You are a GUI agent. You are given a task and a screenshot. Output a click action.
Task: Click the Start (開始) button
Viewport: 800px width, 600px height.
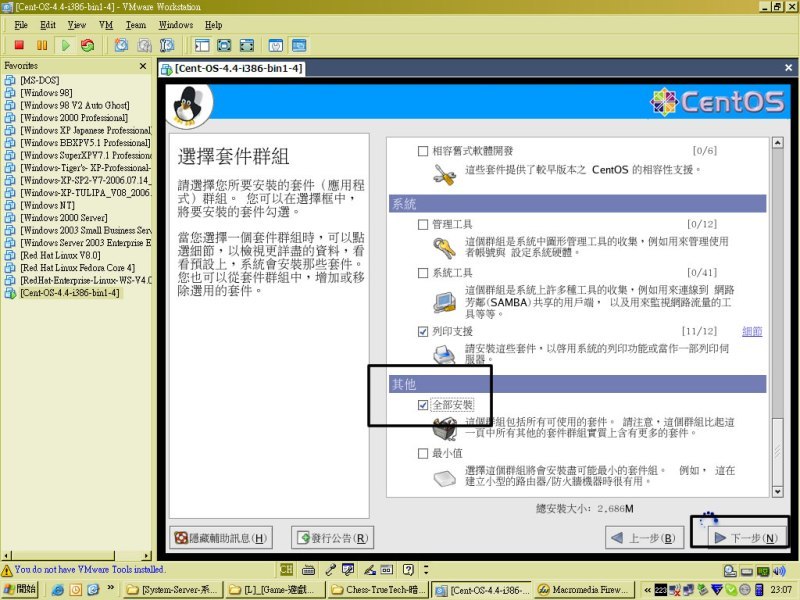[20, 589]
